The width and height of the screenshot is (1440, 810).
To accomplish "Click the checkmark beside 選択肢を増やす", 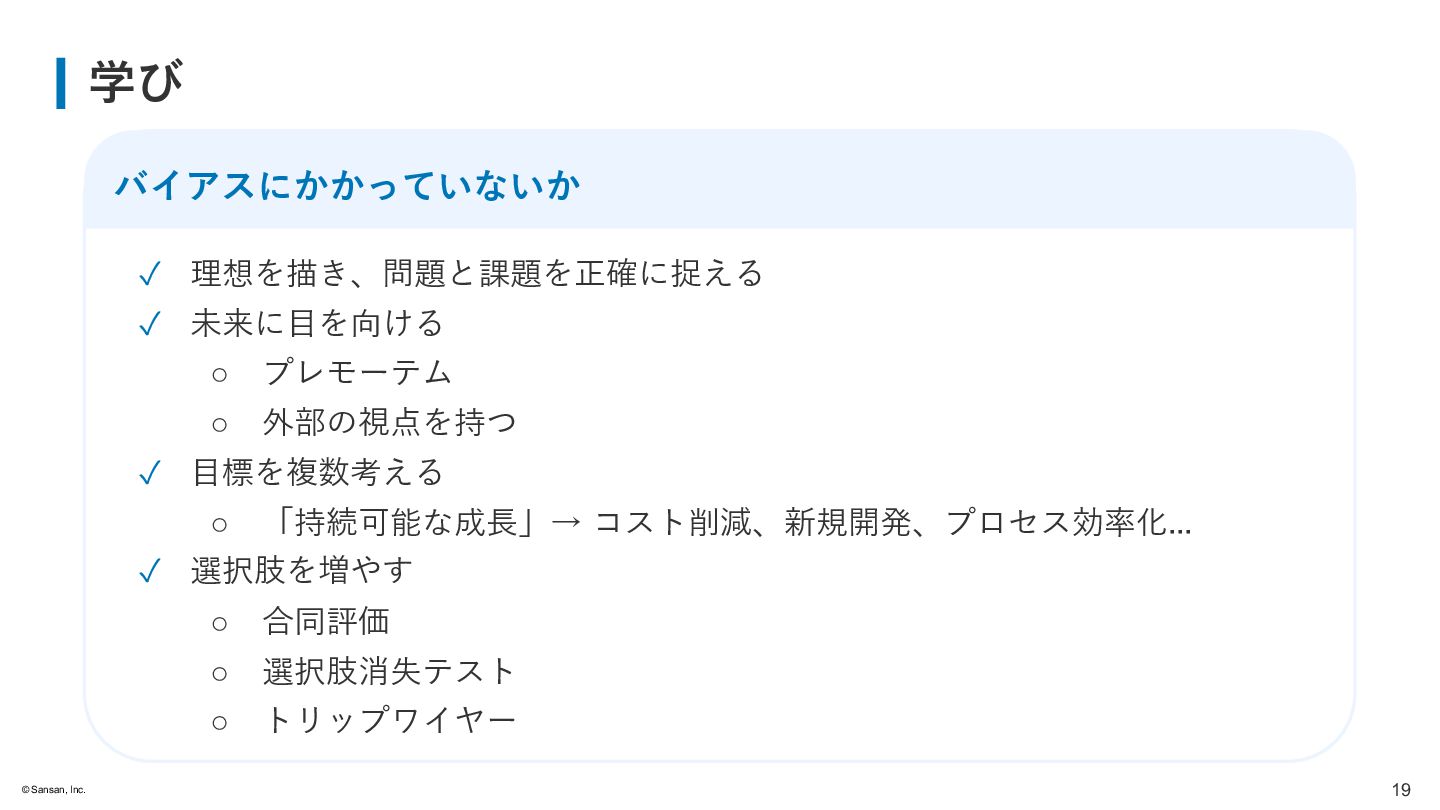I will 149,571.
